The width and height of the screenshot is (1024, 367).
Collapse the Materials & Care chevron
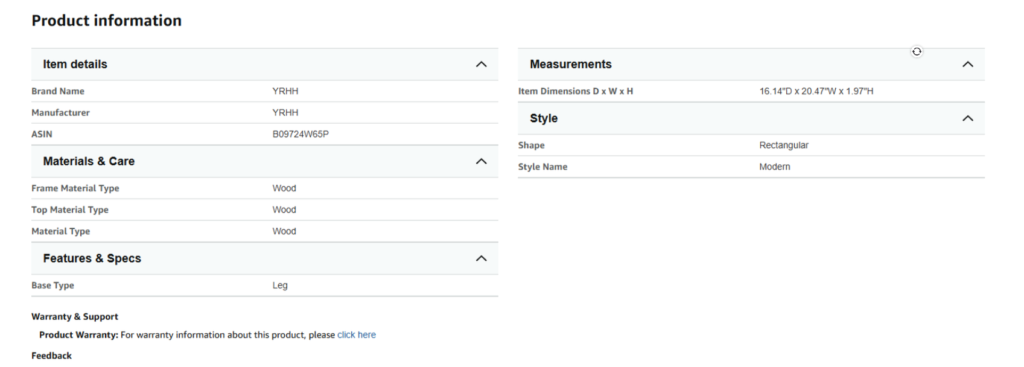point(481,161)
